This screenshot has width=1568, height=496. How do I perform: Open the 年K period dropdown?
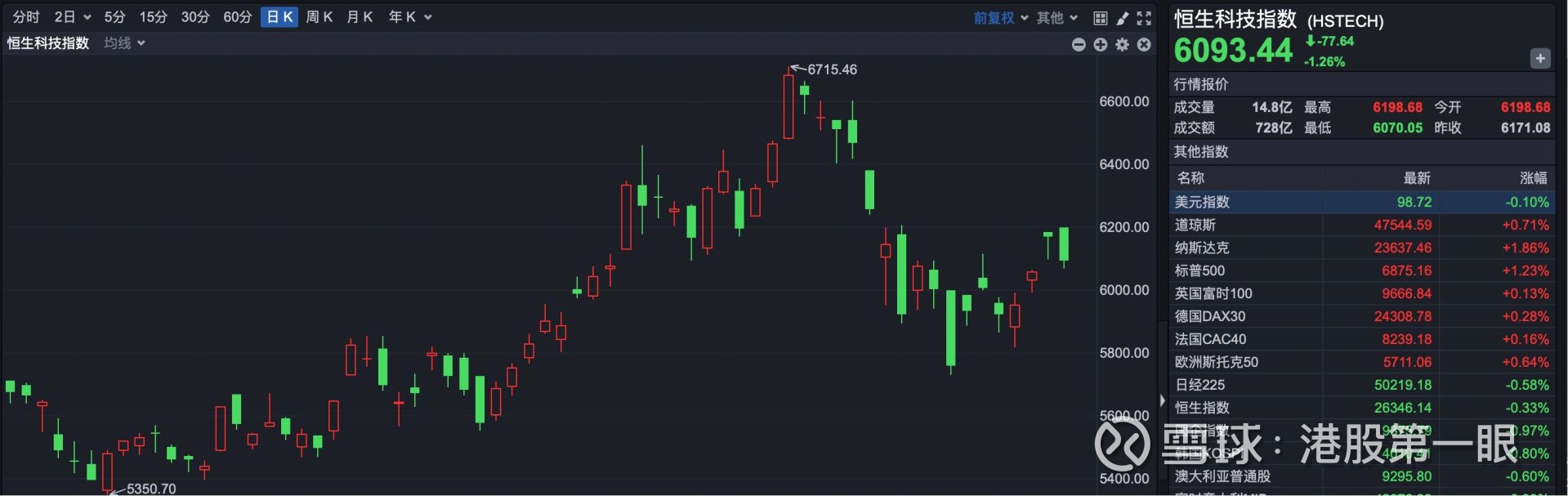point(410,17)
